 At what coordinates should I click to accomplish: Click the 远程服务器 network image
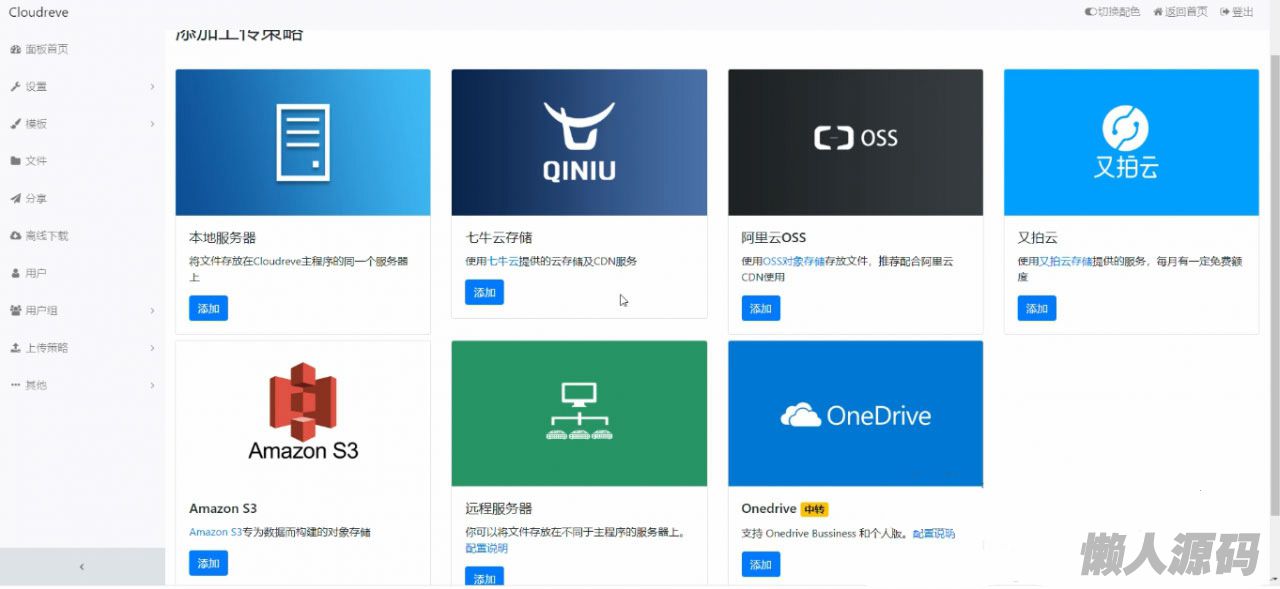579,414
